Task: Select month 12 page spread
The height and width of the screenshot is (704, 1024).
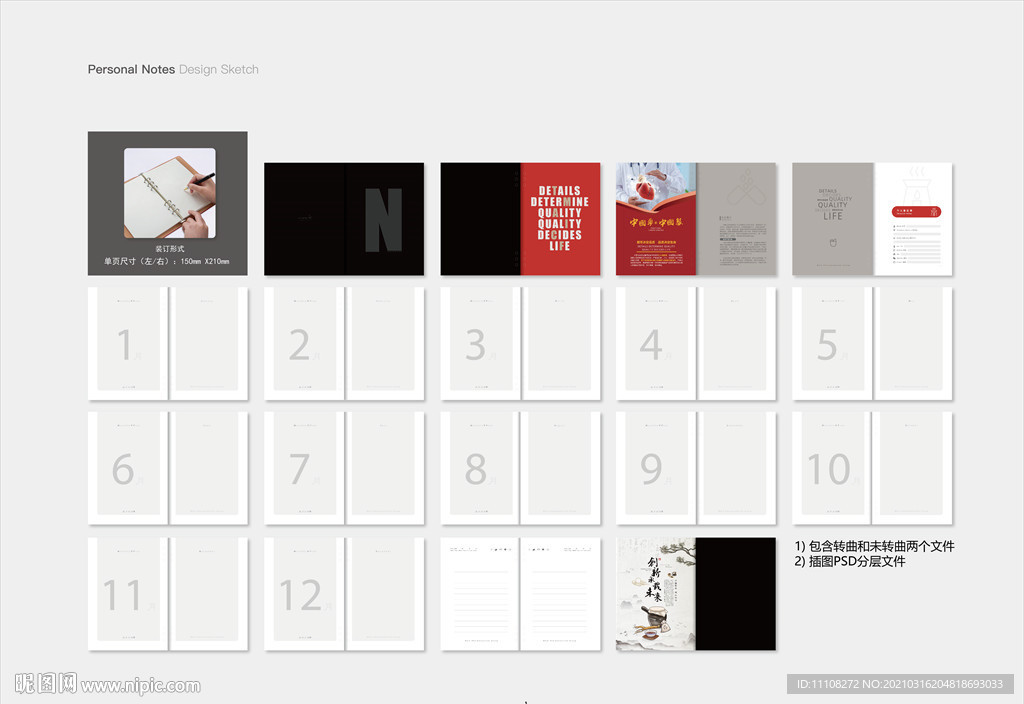Action: click(x=344, y=594)
